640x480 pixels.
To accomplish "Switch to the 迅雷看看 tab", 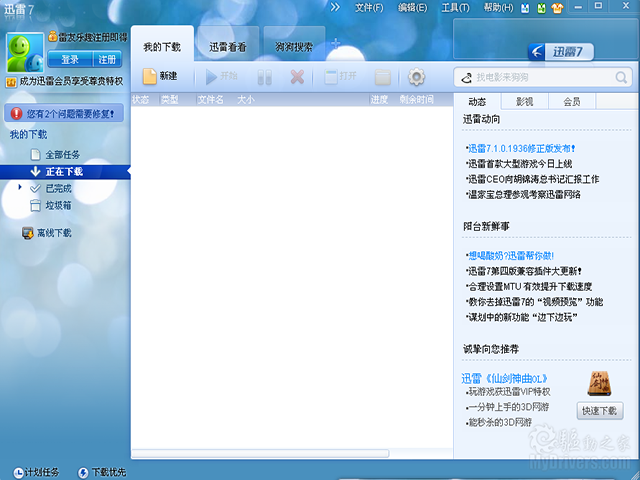I will [x=227, y=46].
